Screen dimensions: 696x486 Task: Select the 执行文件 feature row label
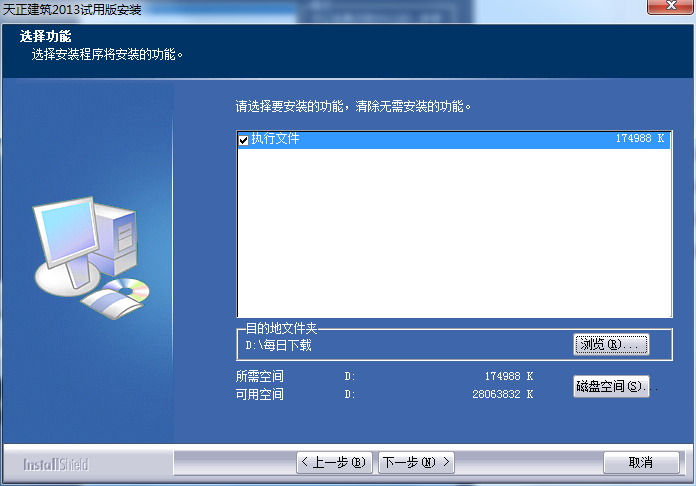275,140
